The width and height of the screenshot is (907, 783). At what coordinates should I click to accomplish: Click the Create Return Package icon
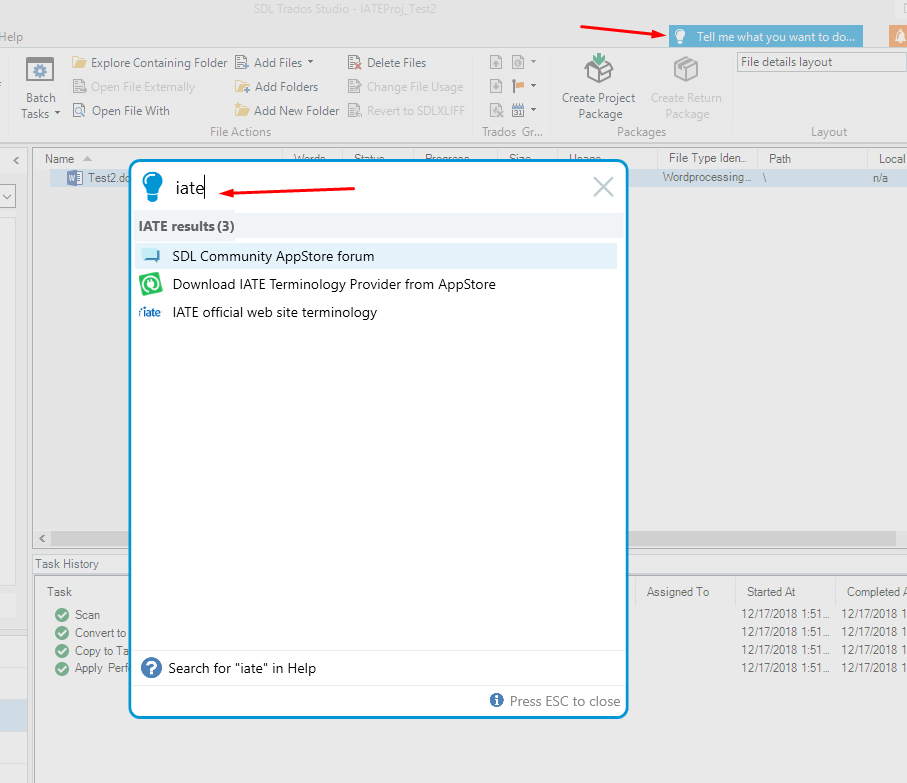(686, 69)
